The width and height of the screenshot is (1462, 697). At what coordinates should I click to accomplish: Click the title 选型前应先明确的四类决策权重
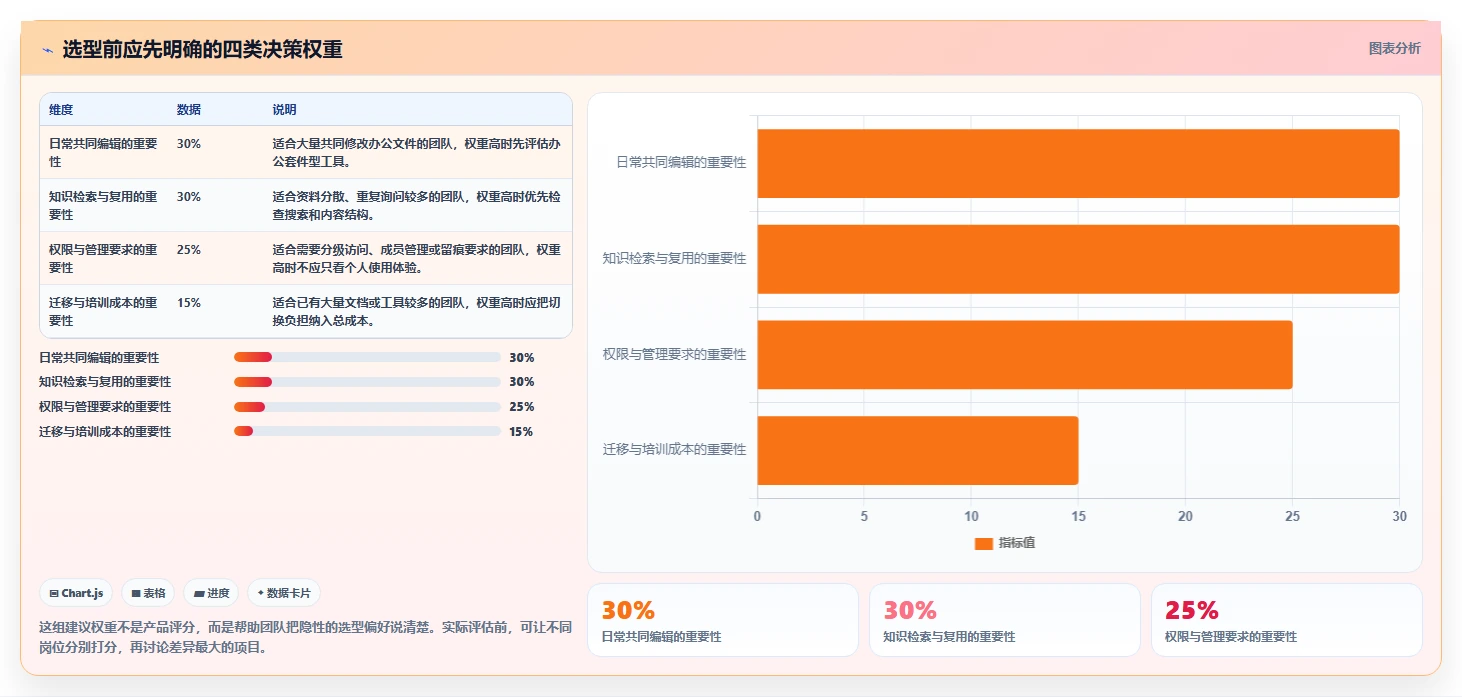pyautogui.click(x=202, y=50)
